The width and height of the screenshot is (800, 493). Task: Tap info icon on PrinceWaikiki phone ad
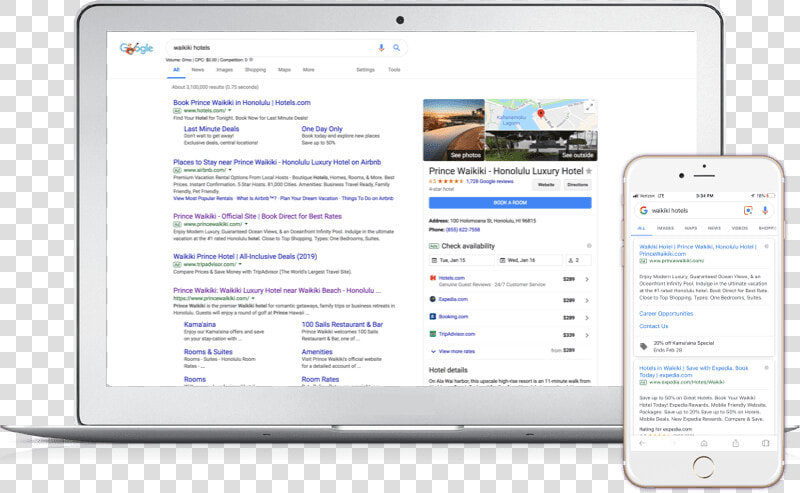(766, 246)
